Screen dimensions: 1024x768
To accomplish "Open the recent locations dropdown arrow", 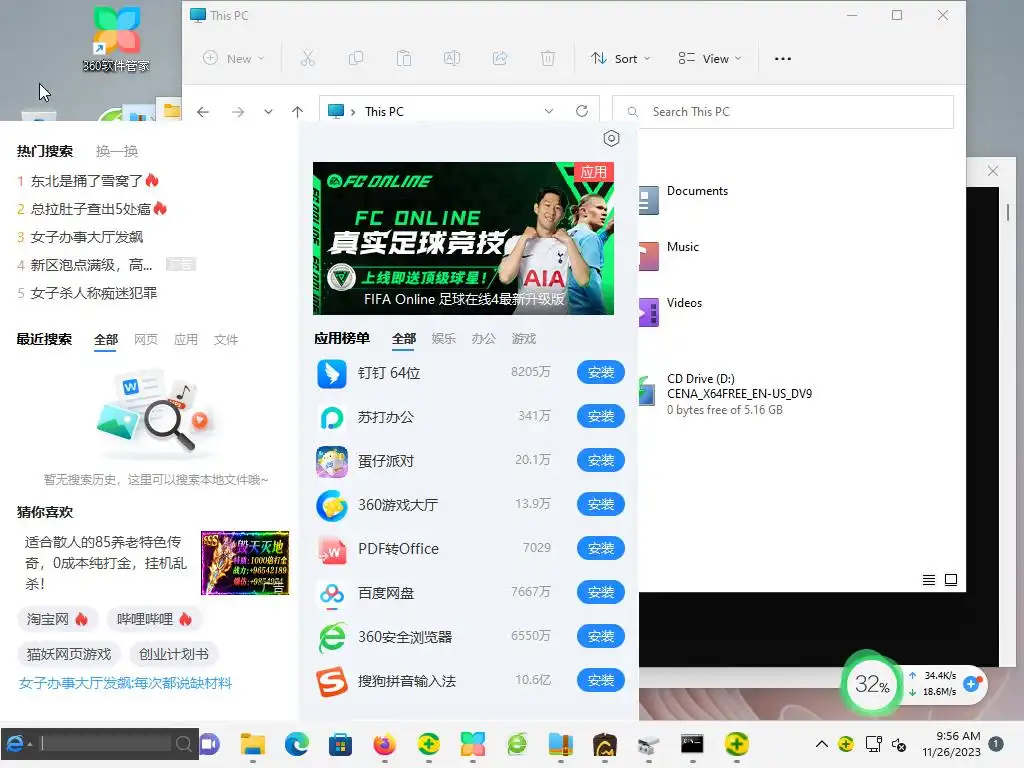I will [x=268, y=112].
